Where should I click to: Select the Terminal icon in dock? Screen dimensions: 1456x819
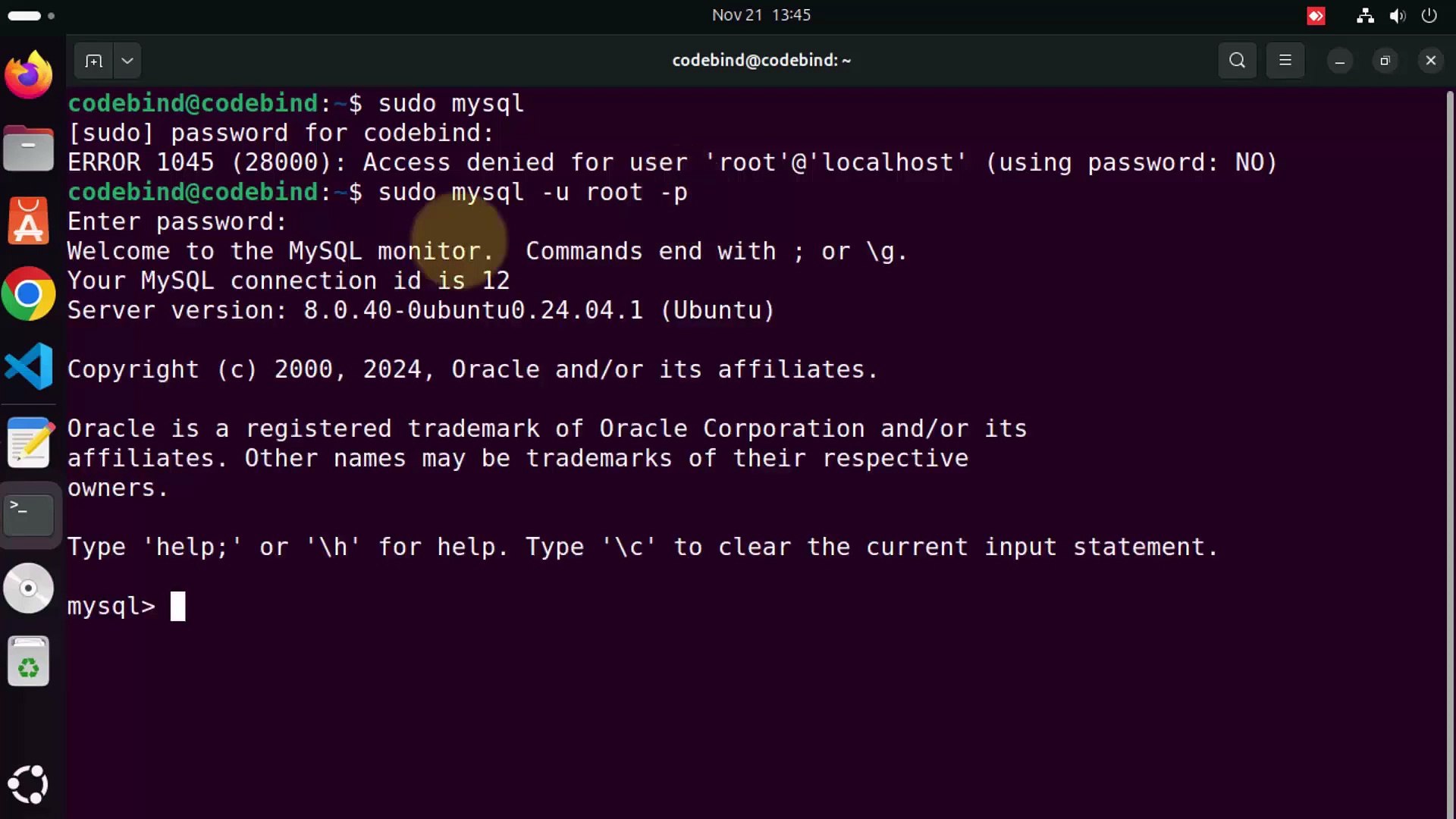click(x=29, y=515)
